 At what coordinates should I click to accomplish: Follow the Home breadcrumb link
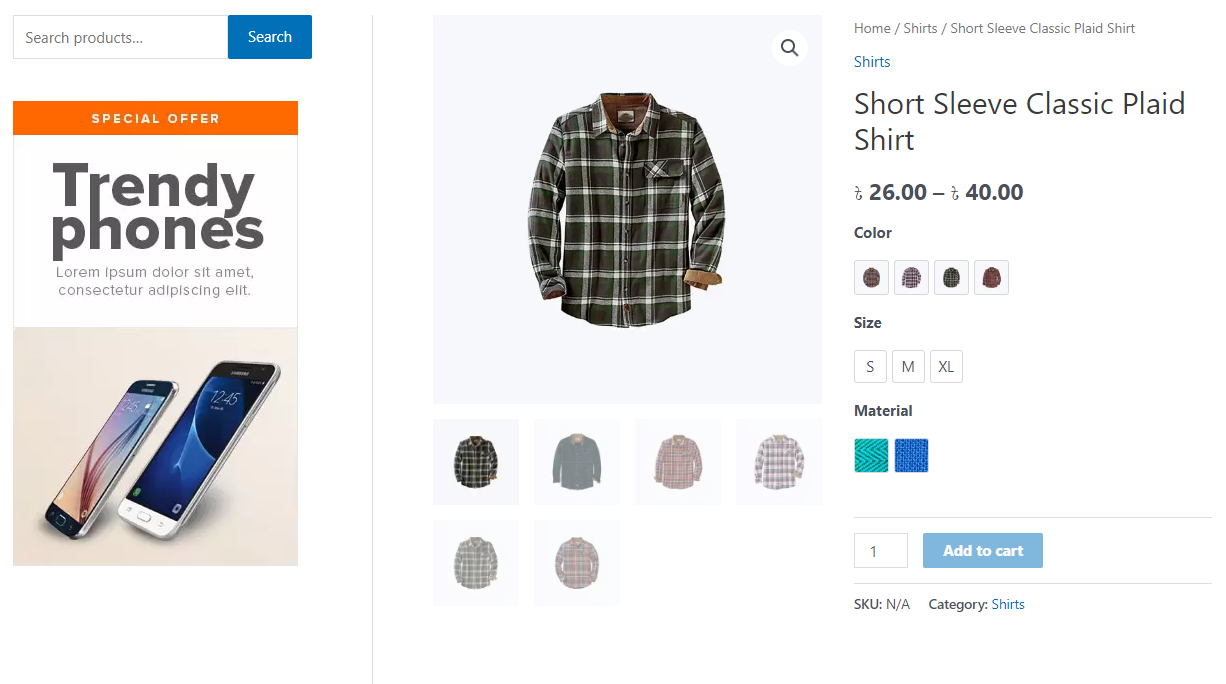tap(871, 28)
